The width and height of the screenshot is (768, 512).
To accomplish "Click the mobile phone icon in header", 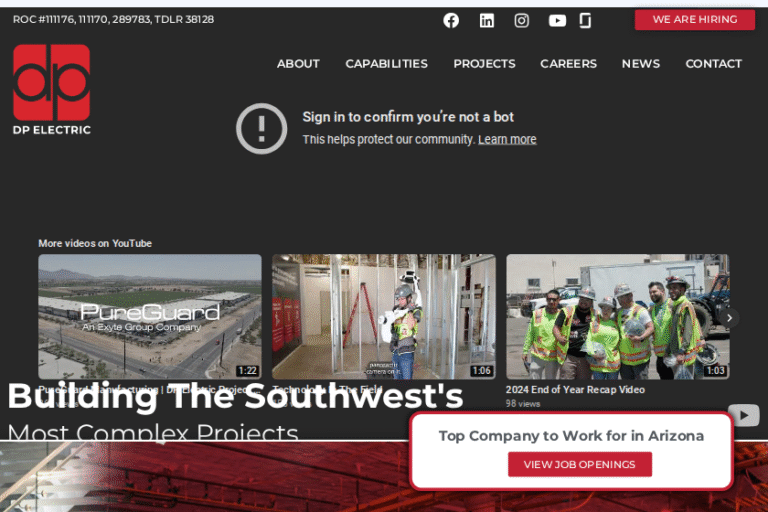I will [585, 20].
